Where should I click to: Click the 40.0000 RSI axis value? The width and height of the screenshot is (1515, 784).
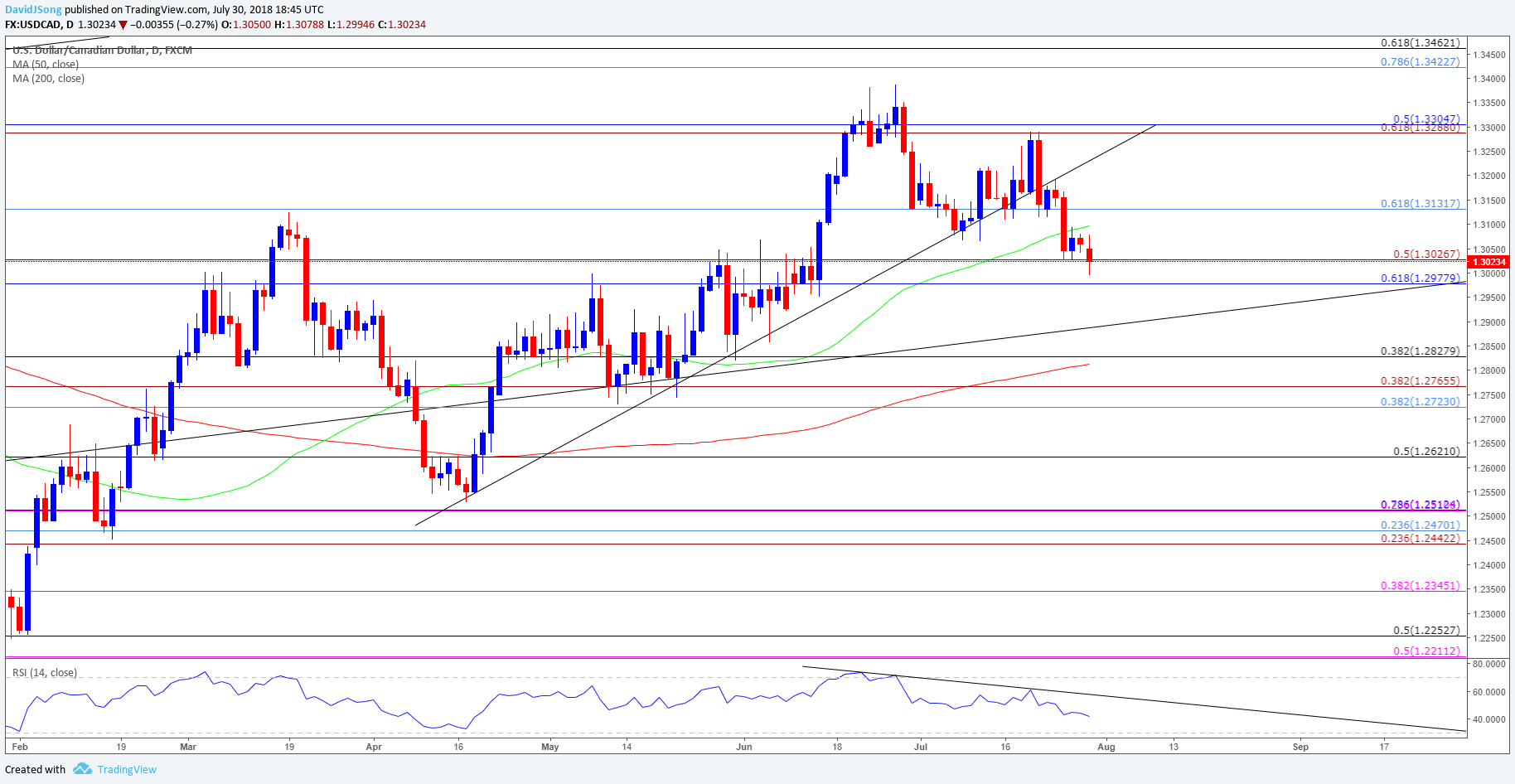(x=1489, y=719)
